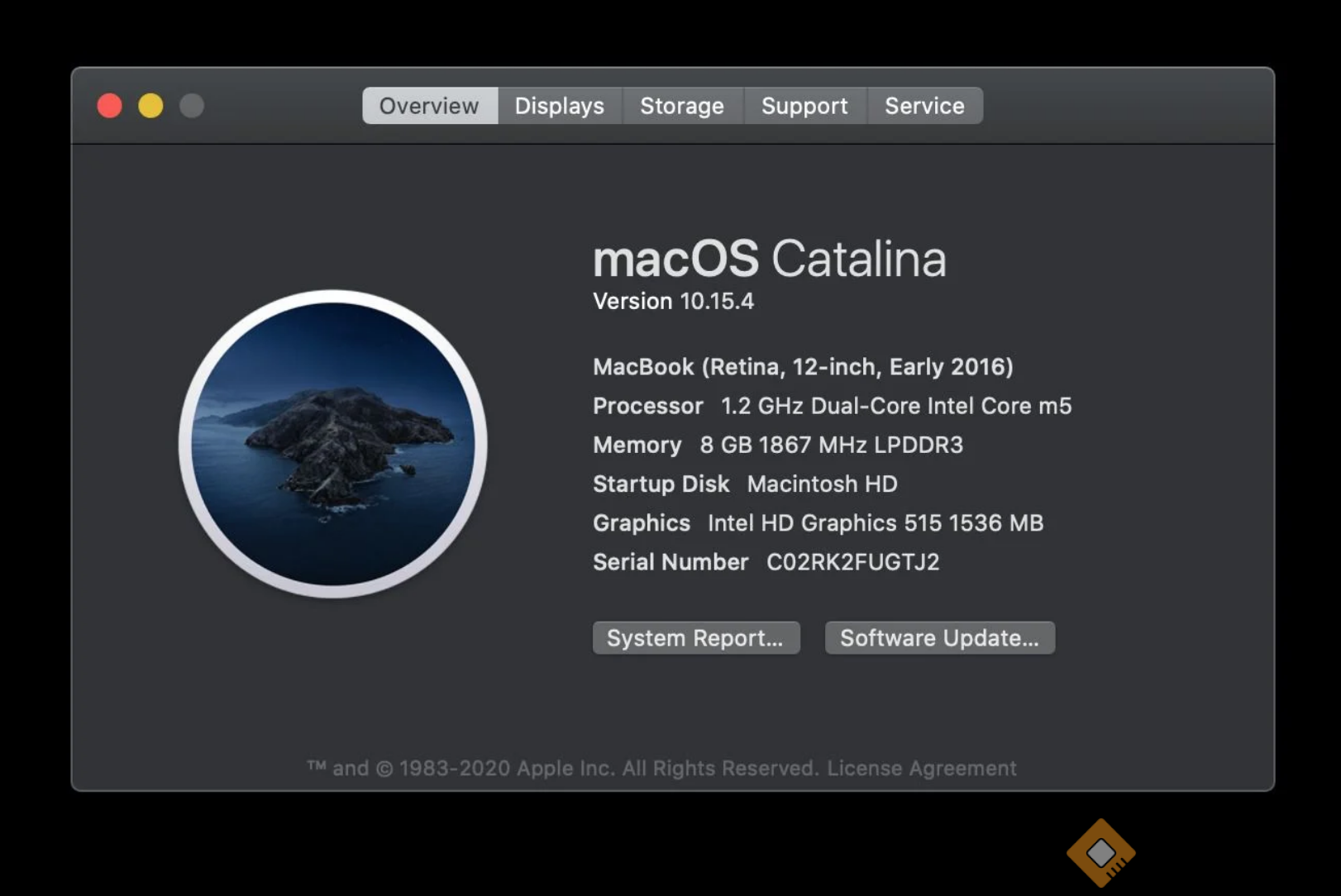The height and width of the screenshot is (896, 1341).
Task: Click the Processor 1.2 GHz value
Action: (895, 406)
